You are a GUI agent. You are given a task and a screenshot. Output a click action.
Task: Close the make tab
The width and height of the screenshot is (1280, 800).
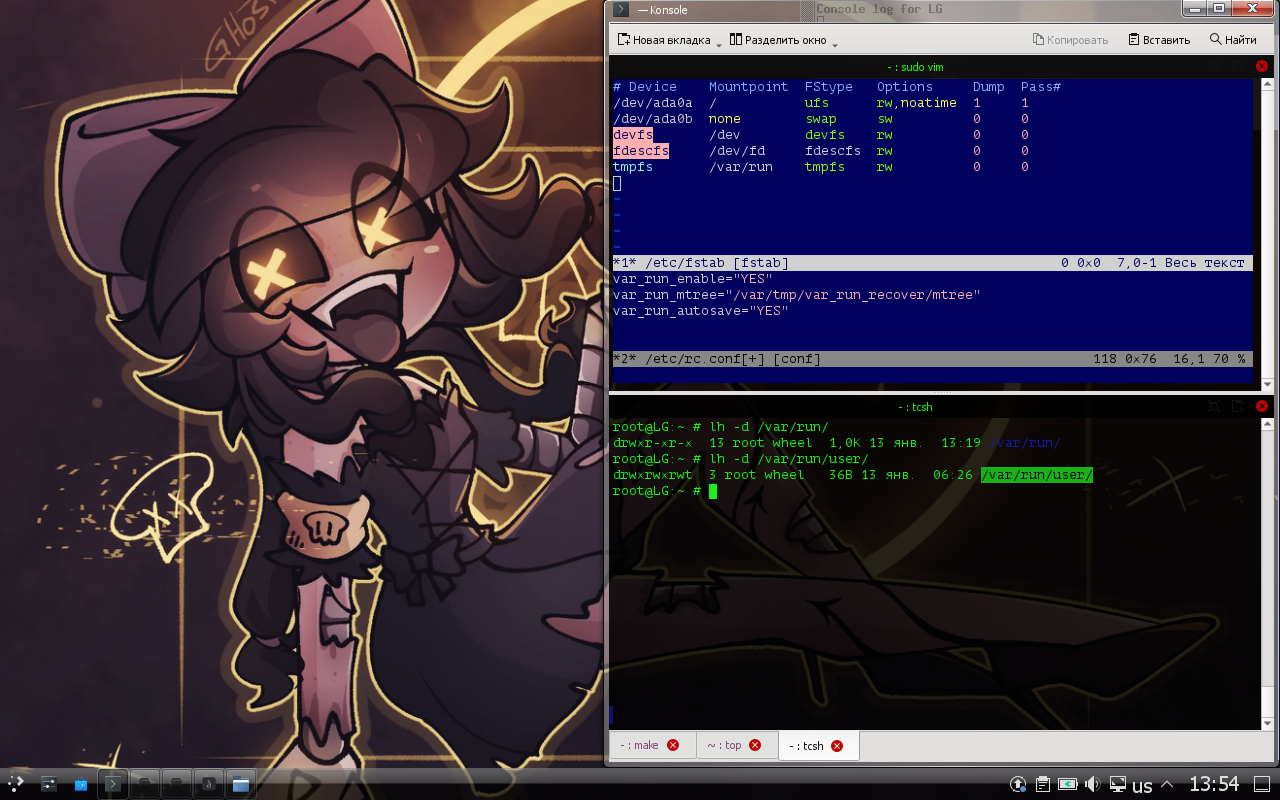(x=673, y=745)
